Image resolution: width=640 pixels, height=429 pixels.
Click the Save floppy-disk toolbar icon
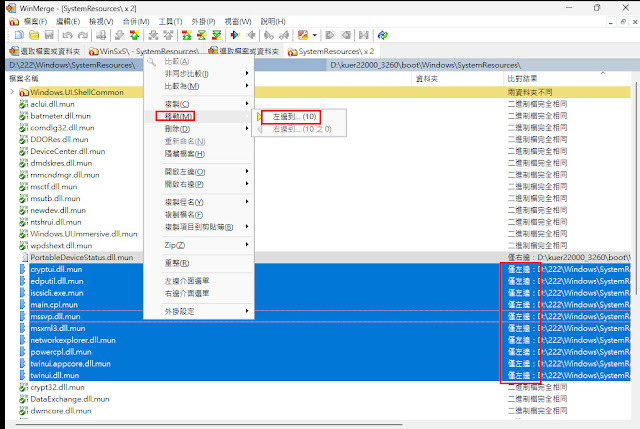point(49,36)
